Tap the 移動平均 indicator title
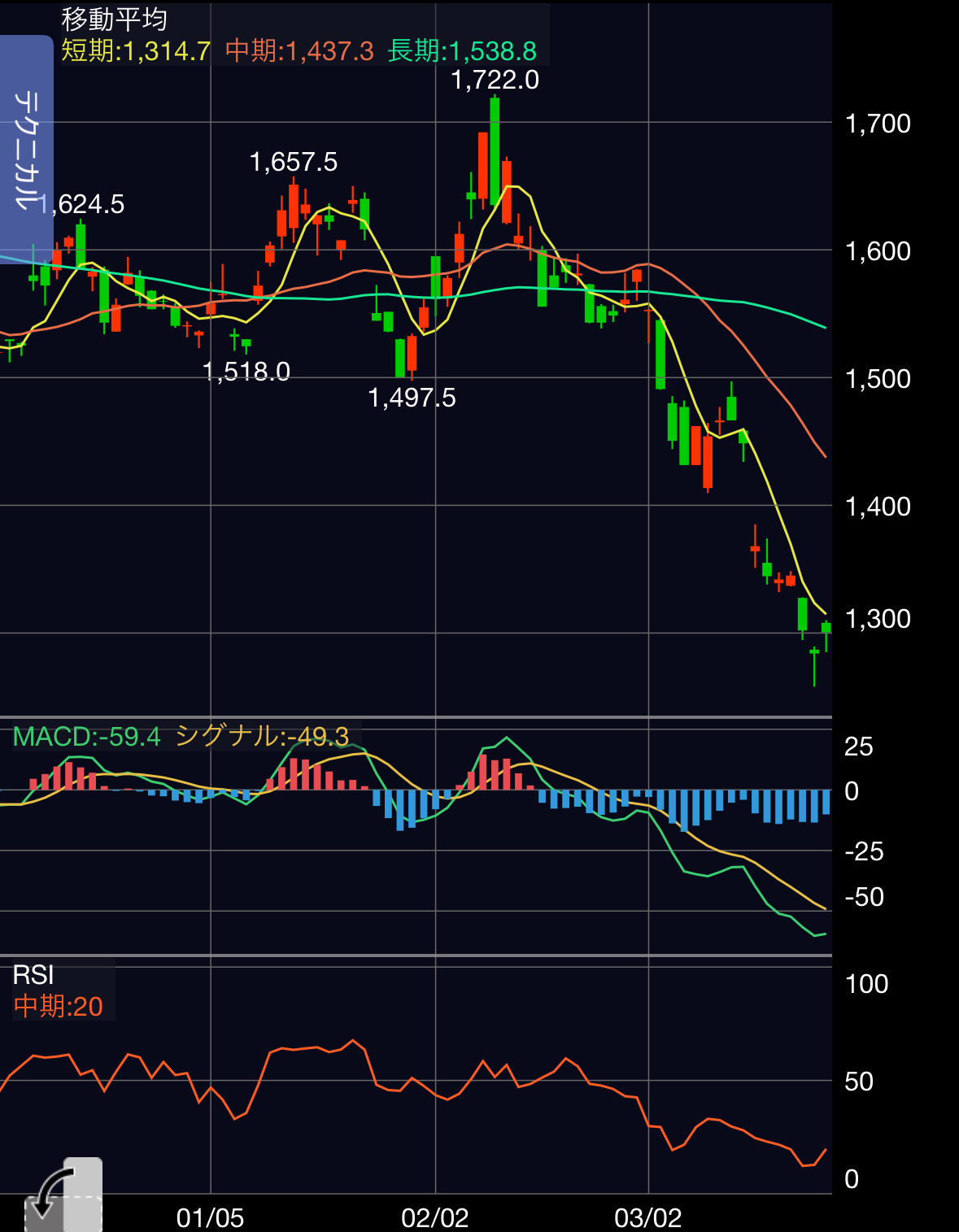This screenshot has height=1232, width=959. click(114, 20)
